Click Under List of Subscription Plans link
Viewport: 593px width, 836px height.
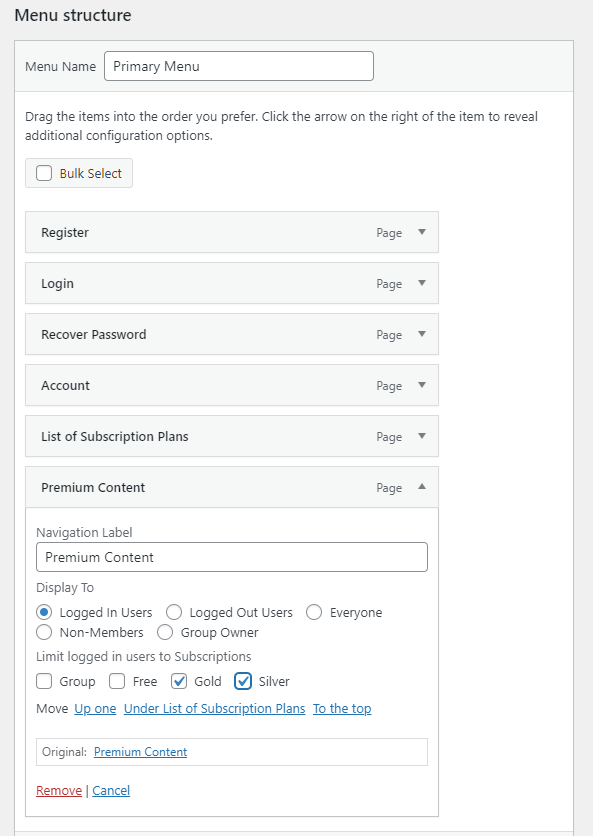point(214,709)
